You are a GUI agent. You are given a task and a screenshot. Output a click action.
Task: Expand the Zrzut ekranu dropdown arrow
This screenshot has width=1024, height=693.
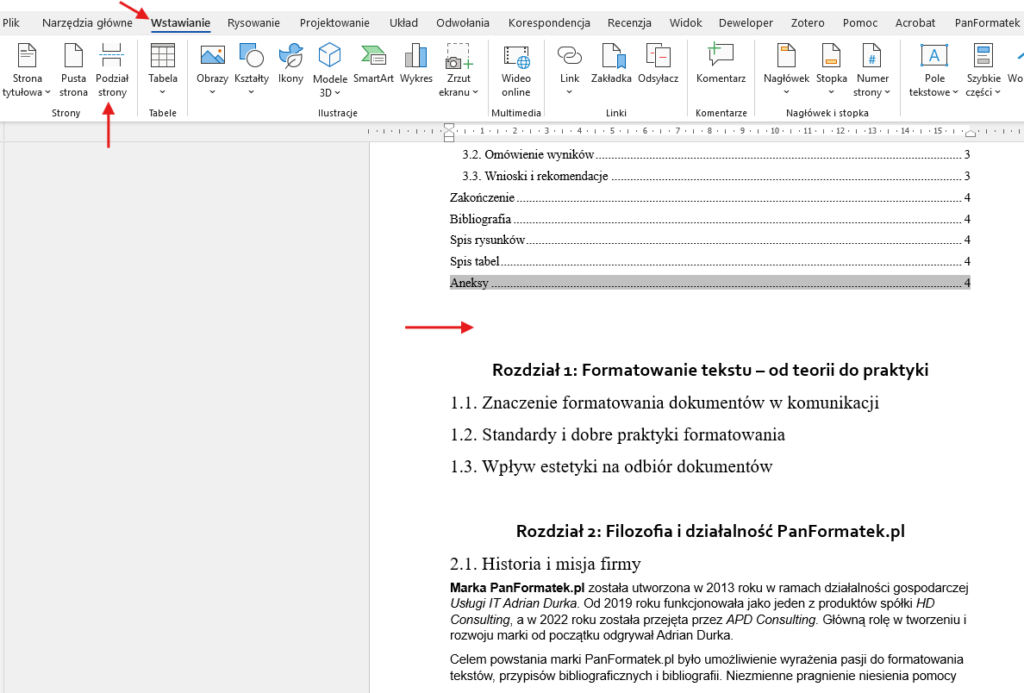(475, 92)
